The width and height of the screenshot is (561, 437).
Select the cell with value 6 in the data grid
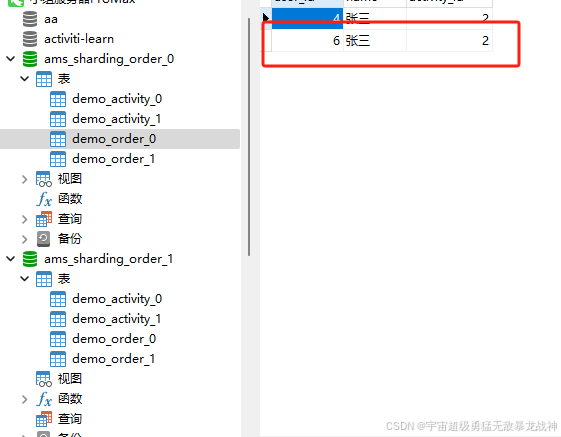(x=307, y=40)
